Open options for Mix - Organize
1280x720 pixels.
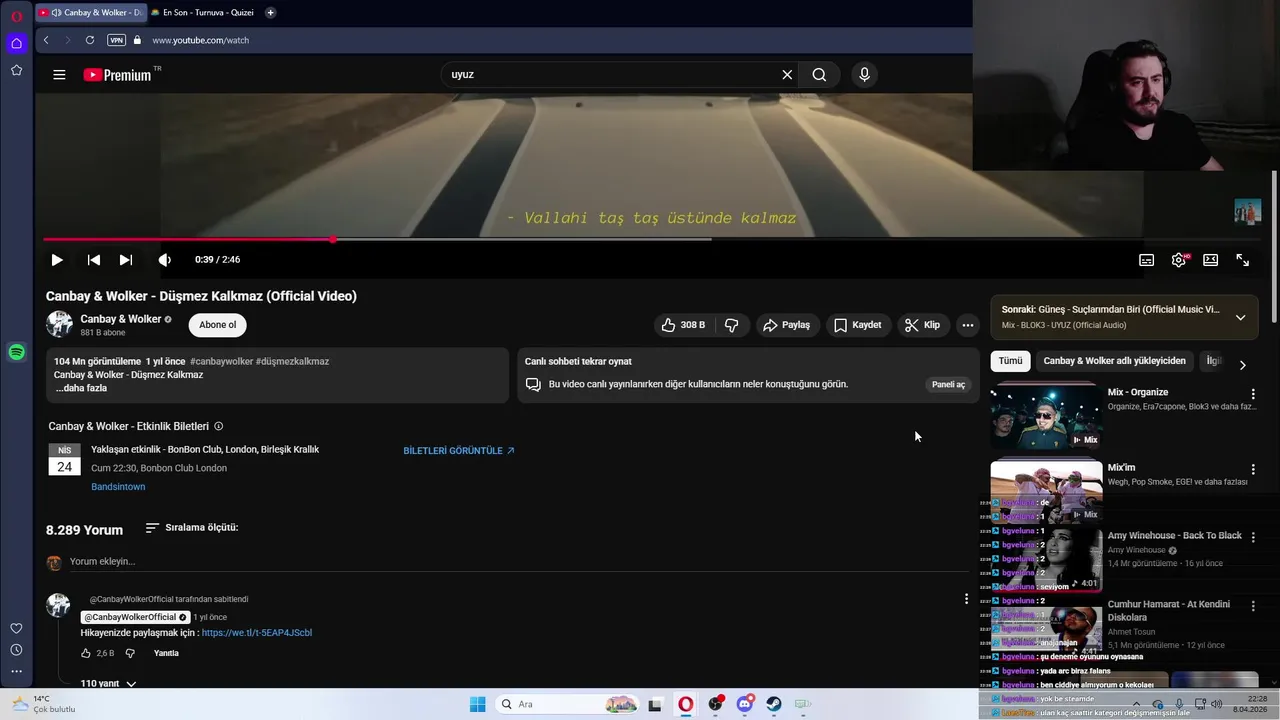coord(1253,394)
